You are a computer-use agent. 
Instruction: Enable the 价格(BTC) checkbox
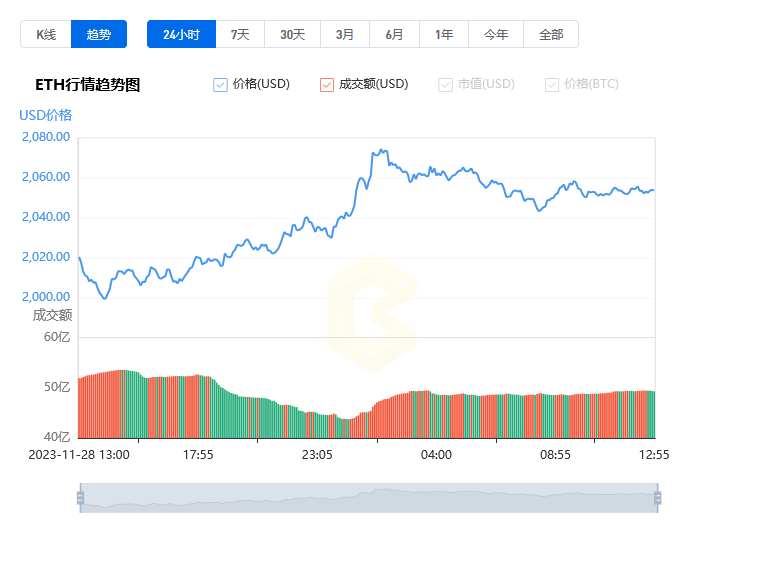(552, 85)
